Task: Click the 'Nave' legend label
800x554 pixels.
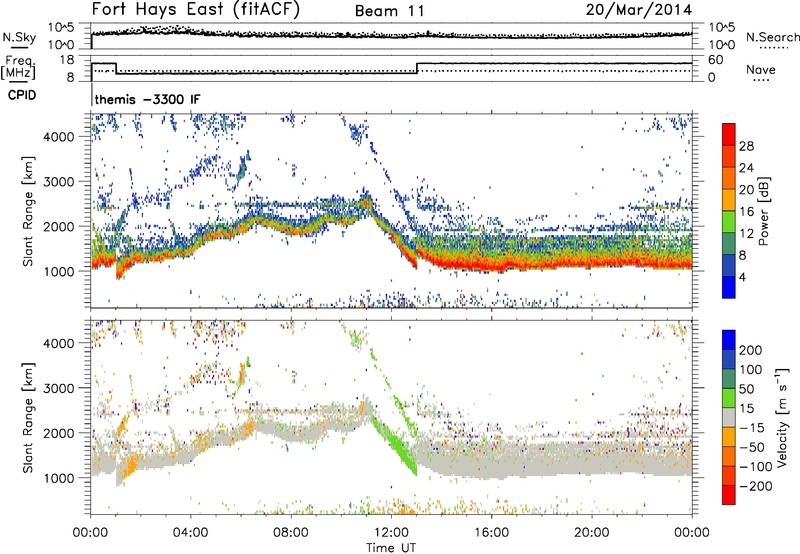Action: [761, 70]
